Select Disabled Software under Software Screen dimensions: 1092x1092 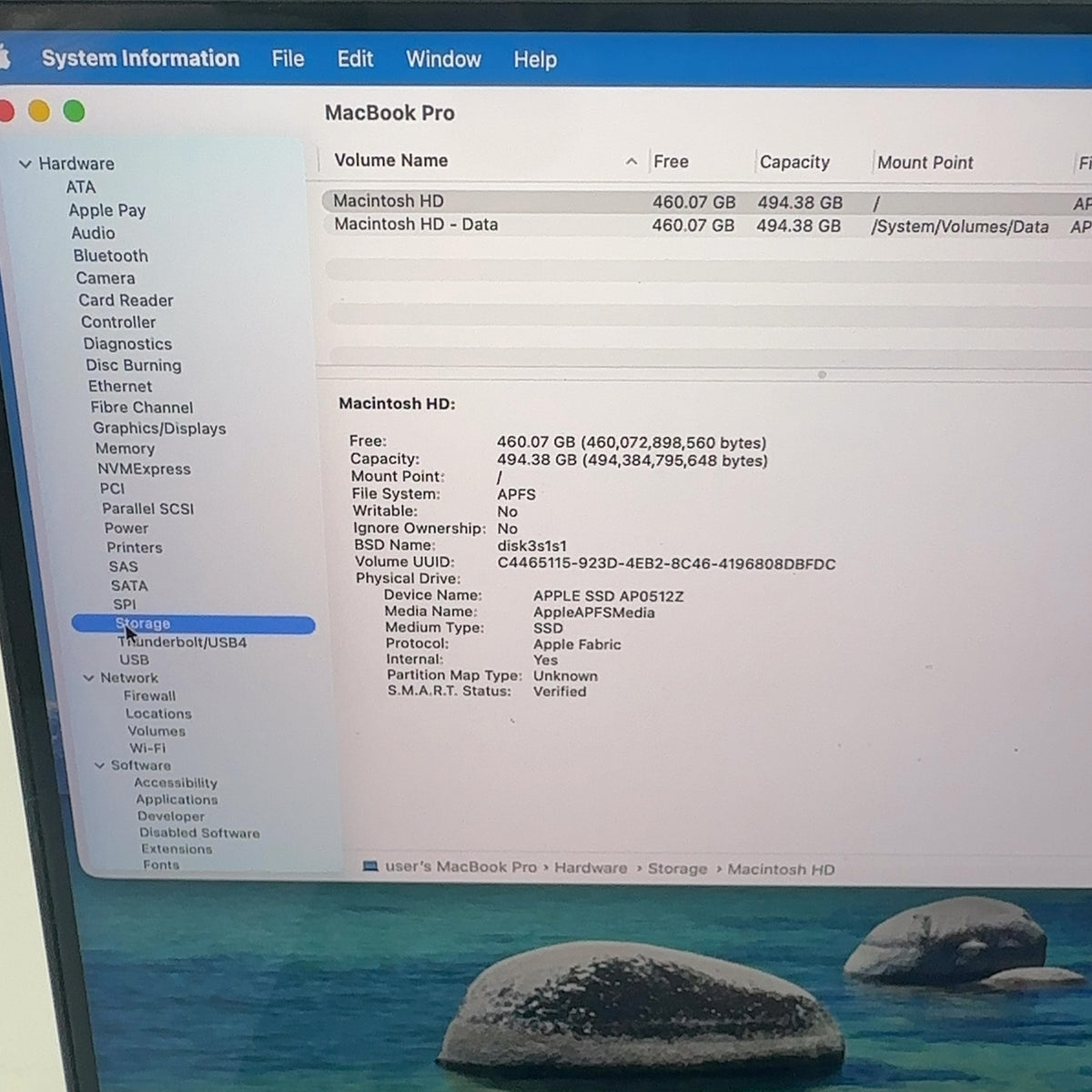199,833
